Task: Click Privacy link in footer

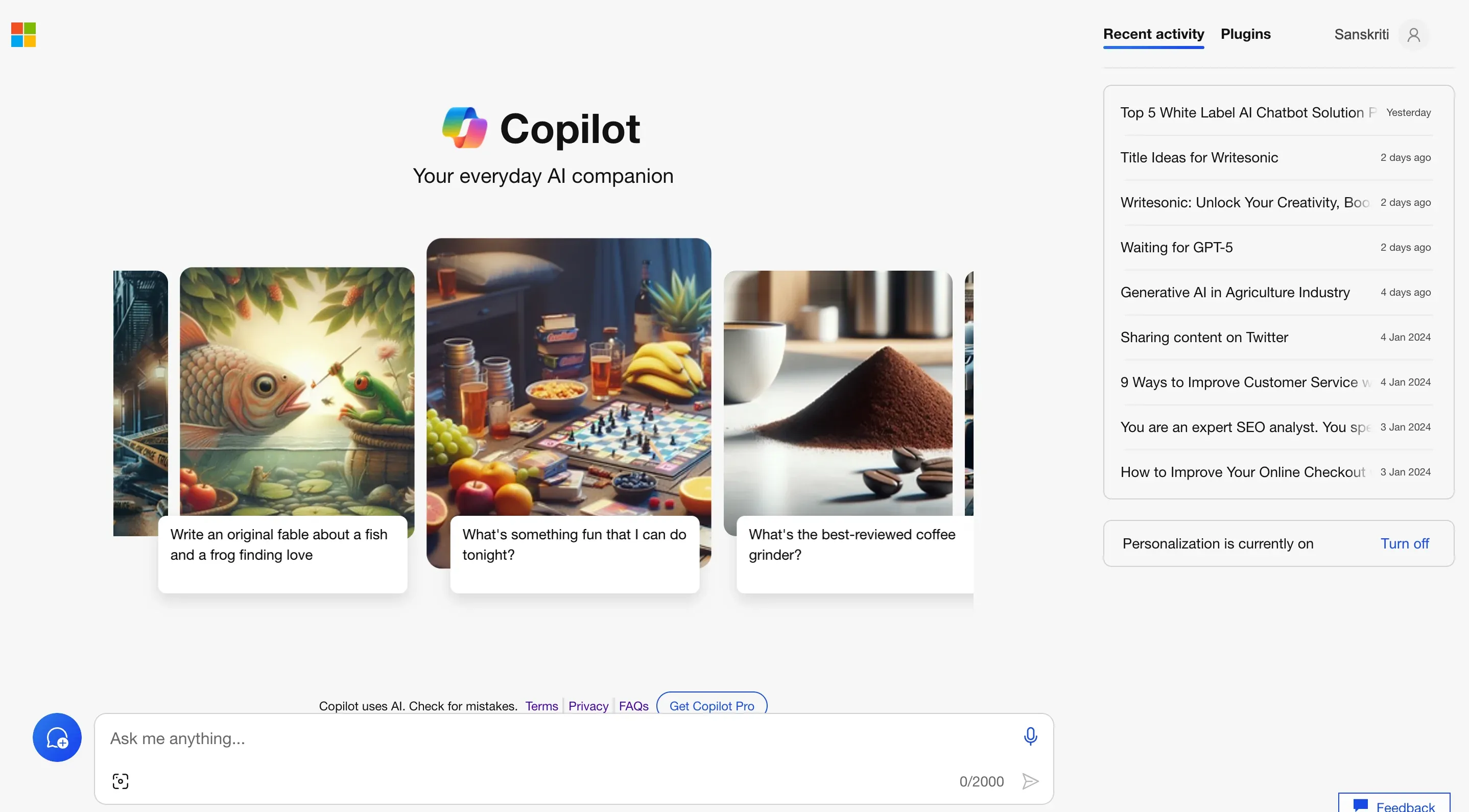Action: [588, 705]
